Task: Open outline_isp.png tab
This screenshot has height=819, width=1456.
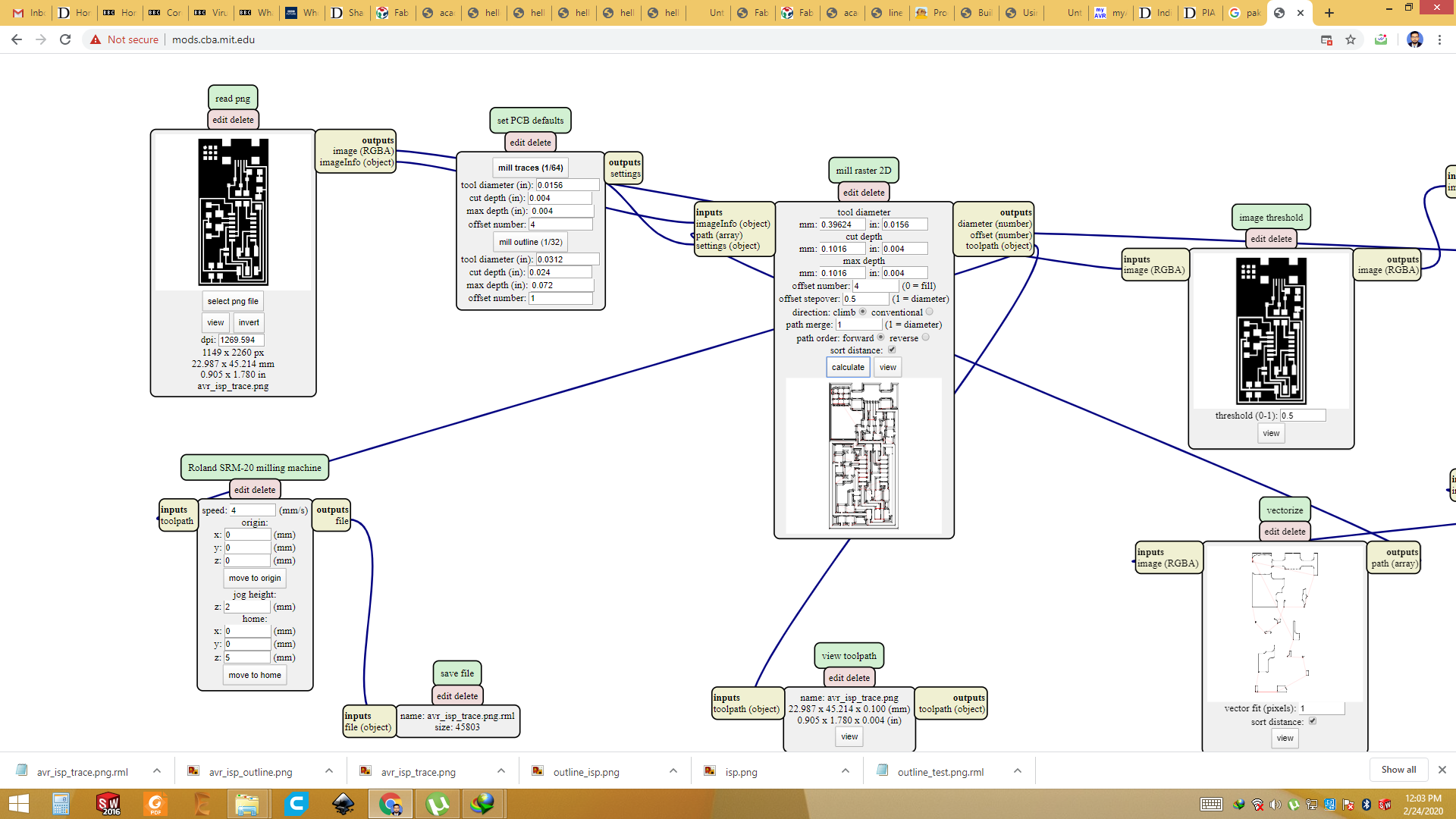Action: (585, 771)
